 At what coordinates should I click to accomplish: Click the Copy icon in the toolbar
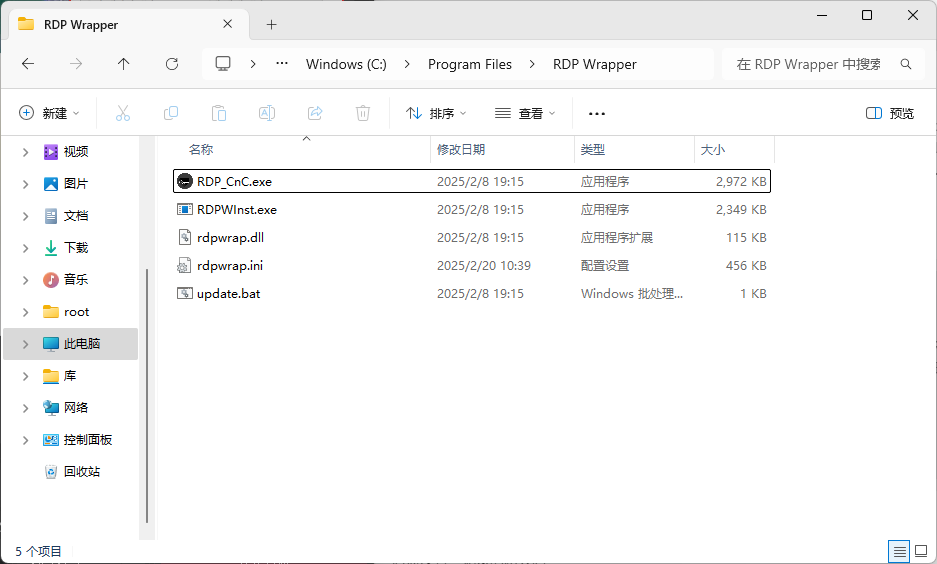171,113
